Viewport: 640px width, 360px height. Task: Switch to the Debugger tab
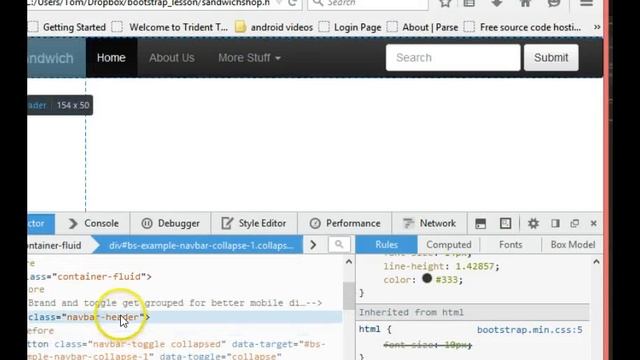click(170, 223)
